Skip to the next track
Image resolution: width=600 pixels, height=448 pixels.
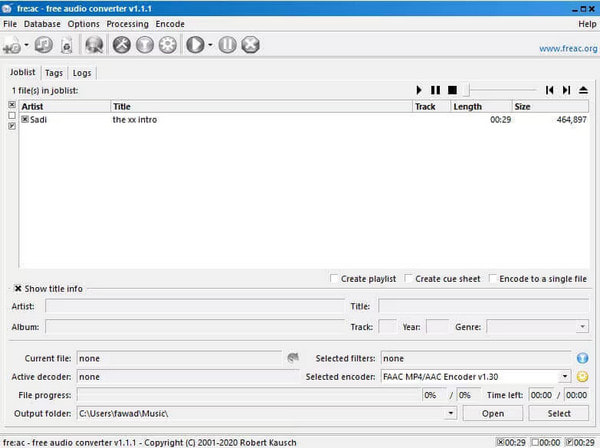tap(566, 90)
